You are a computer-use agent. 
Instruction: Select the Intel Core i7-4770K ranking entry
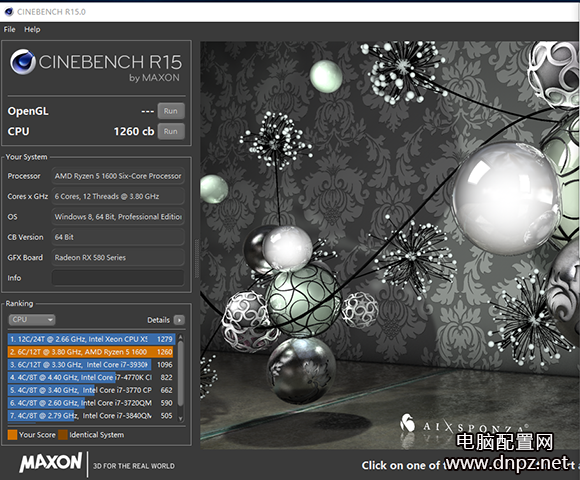click(91, 377)
